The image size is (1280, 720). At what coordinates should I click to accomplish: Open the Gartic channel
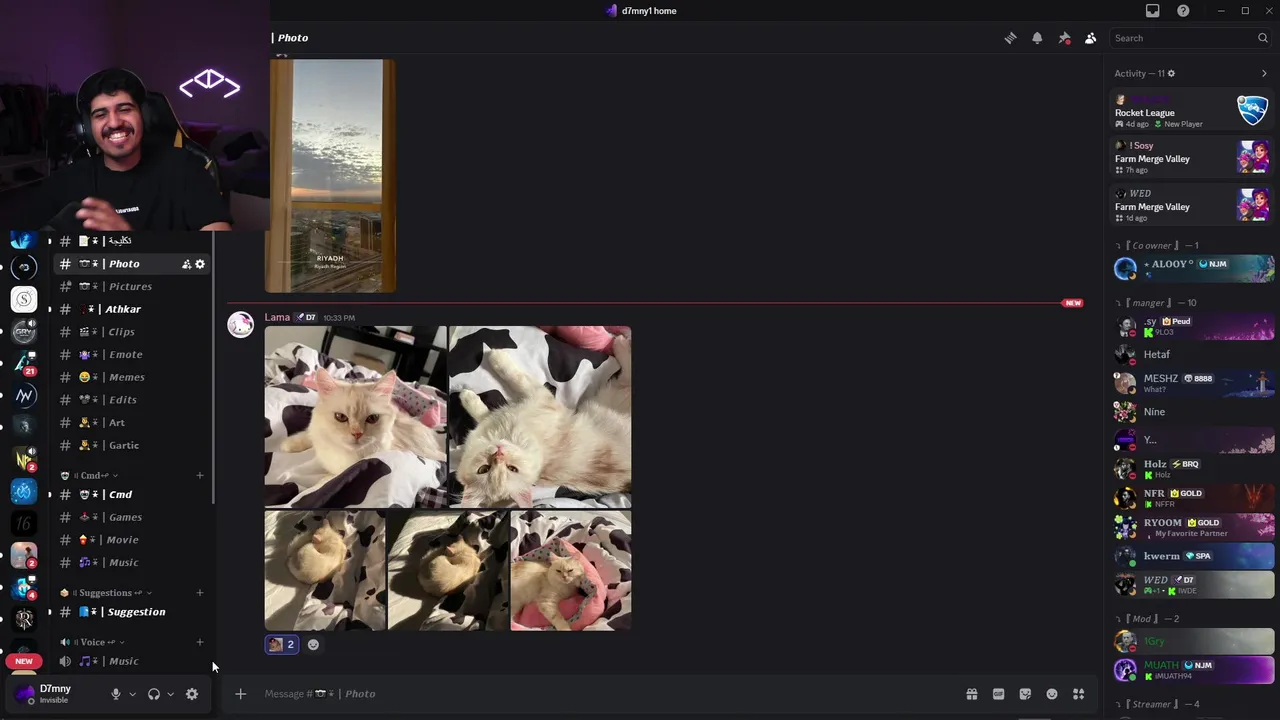coord(130,445)
